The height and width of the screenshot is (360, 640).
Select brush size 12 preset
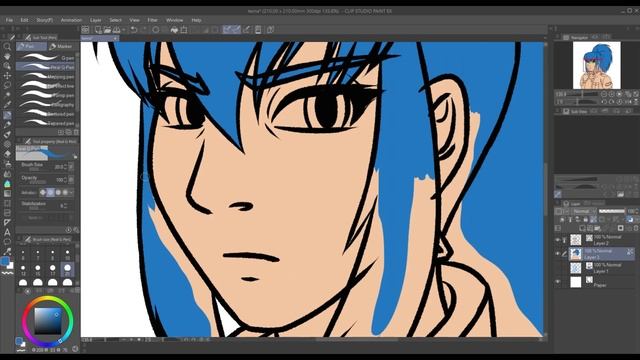click(23, 270)
